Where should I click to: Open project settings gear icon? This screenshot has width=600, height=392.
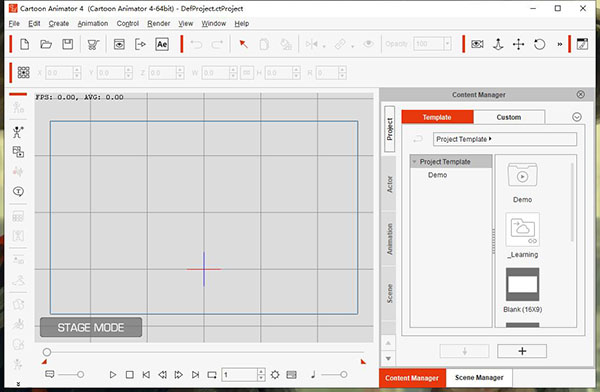pyautogui.click(x=275, y=375)
